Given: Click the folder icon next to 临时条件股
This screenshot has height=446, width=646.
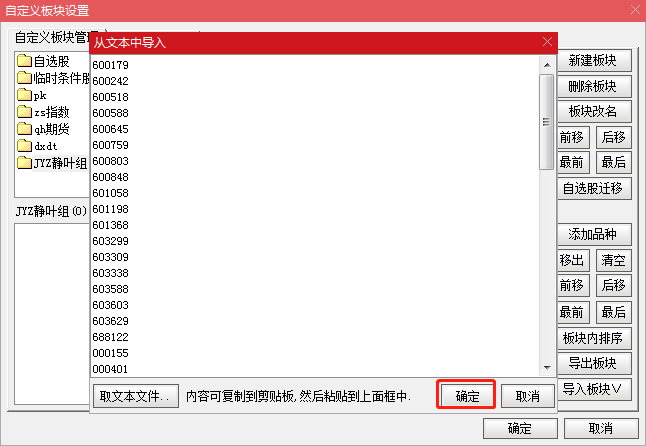Looking at the screenshot, I should tap(24, 78).
